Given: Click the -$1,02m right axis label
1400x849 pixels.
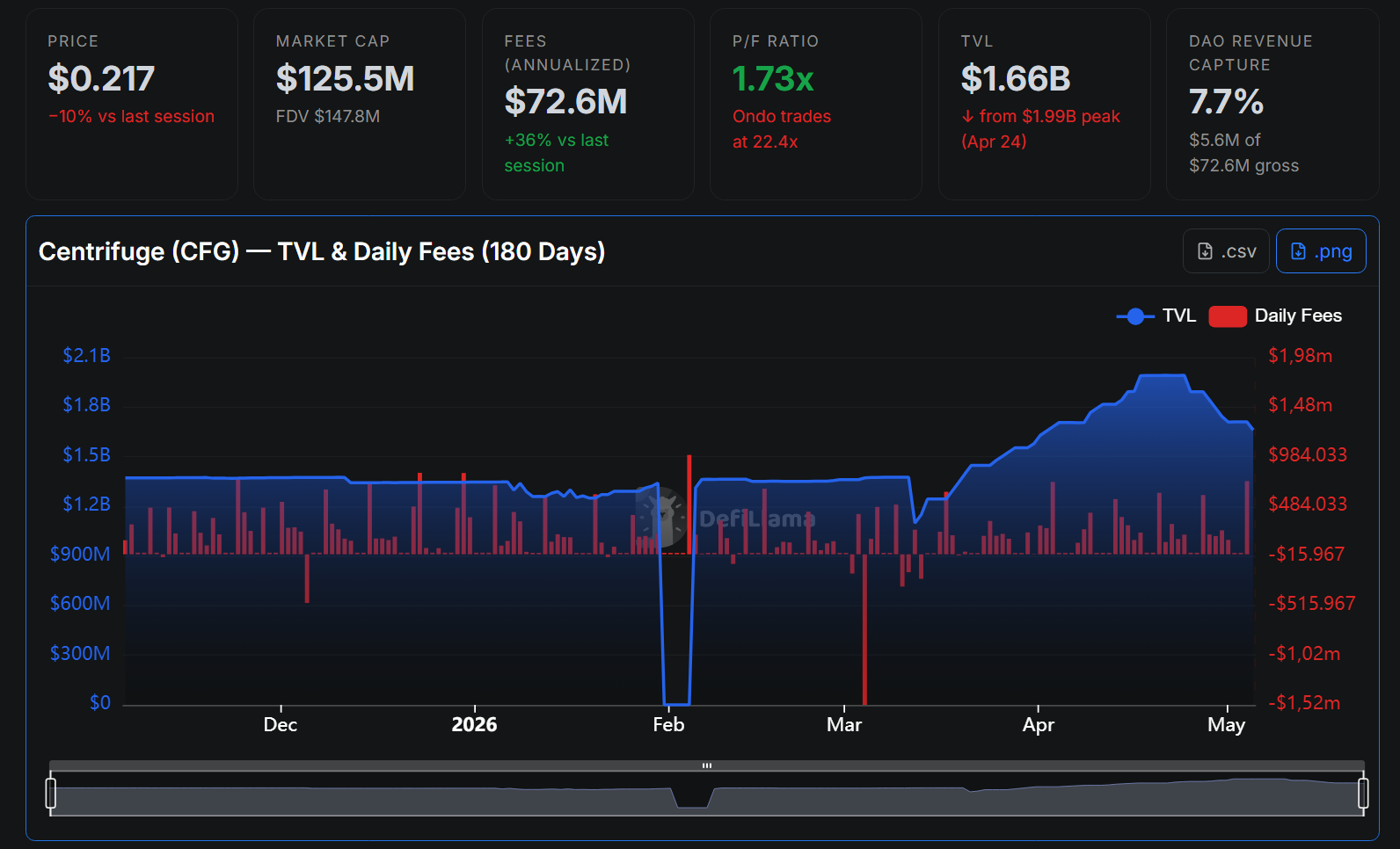Looking at the screenshot, I should coord(1304,654).
